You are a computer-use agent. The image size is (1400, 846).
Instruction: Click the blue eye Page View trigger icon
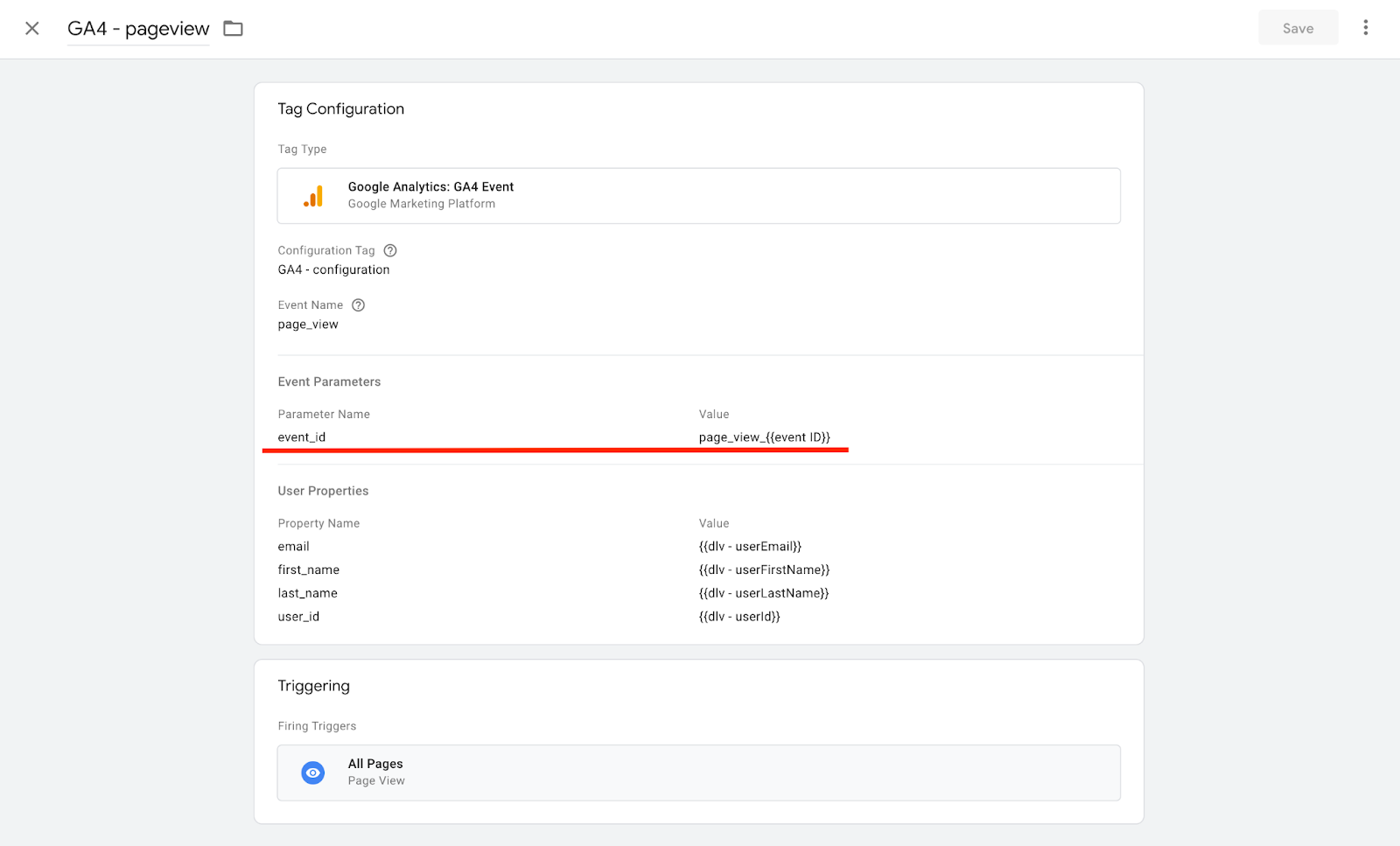[312, 773]
